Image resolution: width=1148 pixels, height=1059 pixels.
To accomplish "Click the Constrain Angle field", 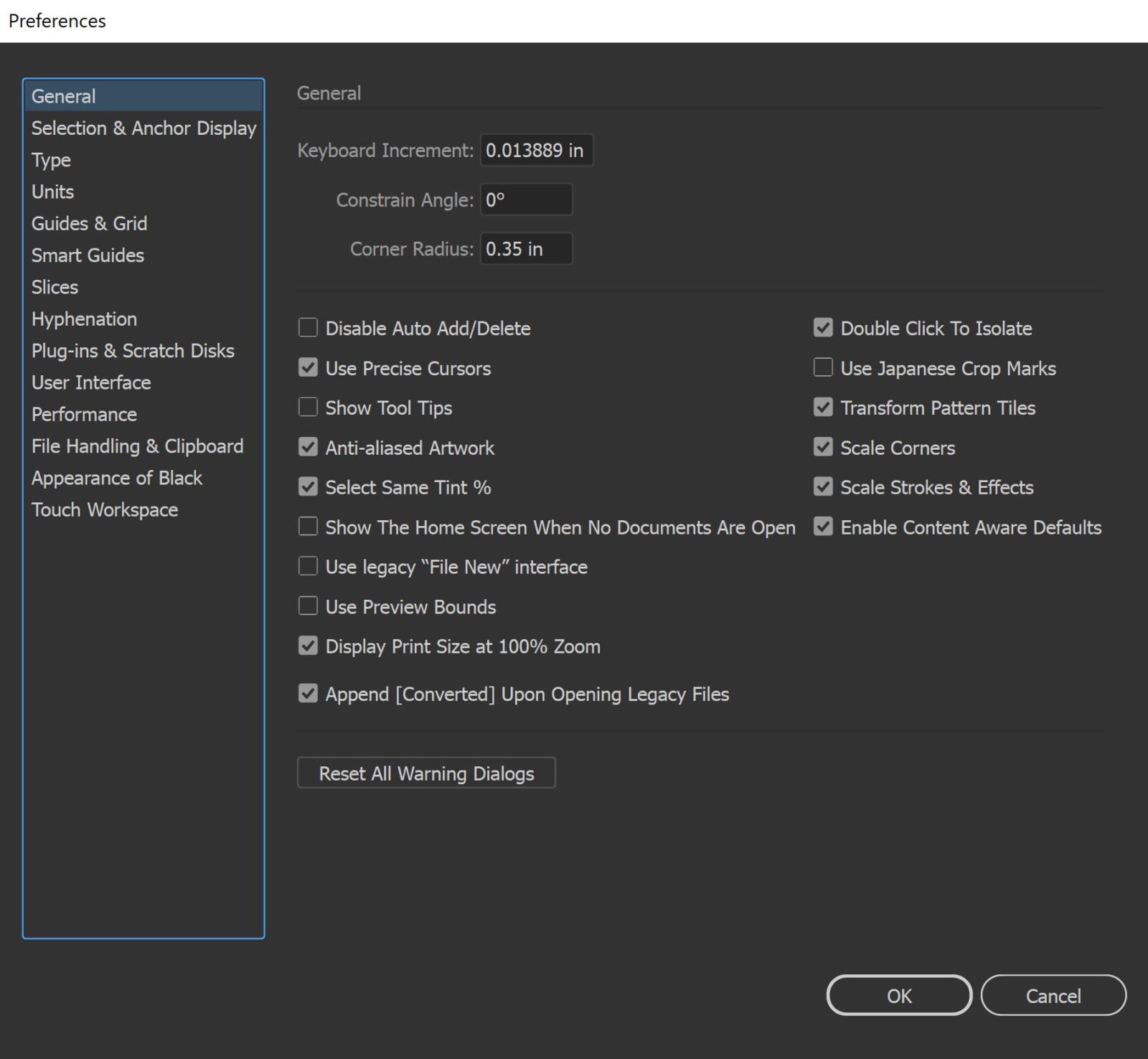I will [527, 199].
